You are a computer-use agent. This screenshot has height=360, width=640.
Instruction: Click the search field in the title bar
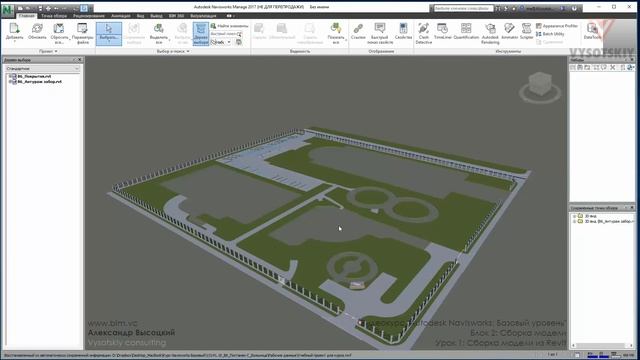click(x=463, y=8)
